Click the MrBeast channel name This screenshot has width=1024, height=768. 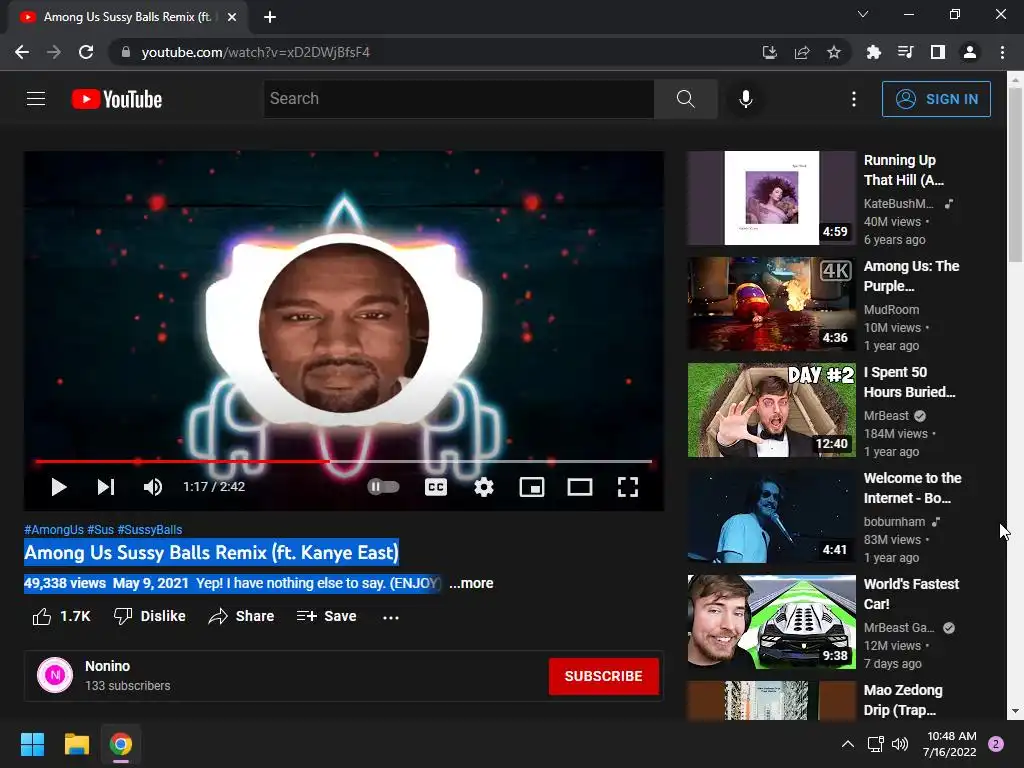point(886,415)
